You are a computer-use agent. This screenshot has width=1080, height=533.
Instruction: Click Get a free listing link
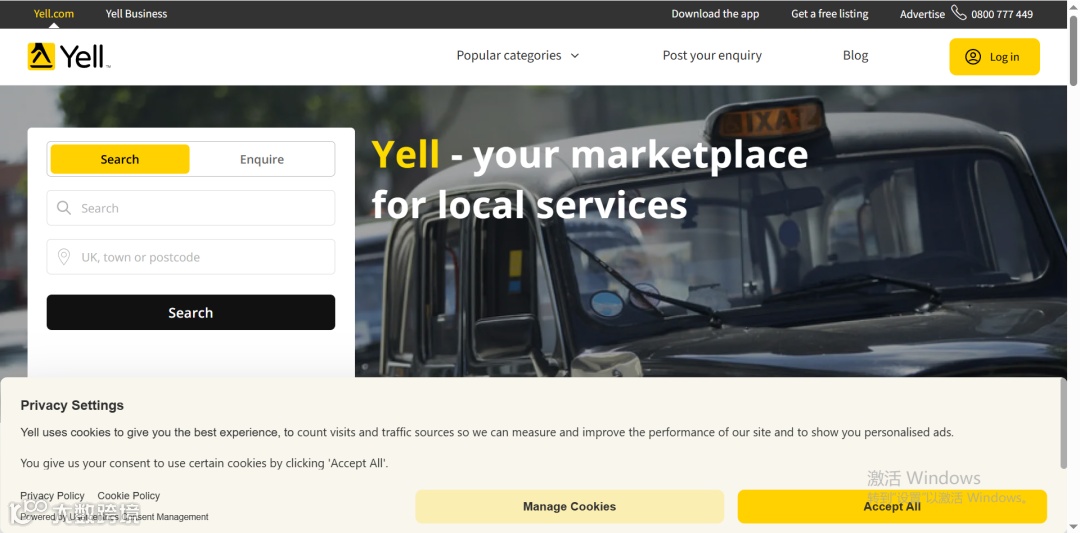829,14
